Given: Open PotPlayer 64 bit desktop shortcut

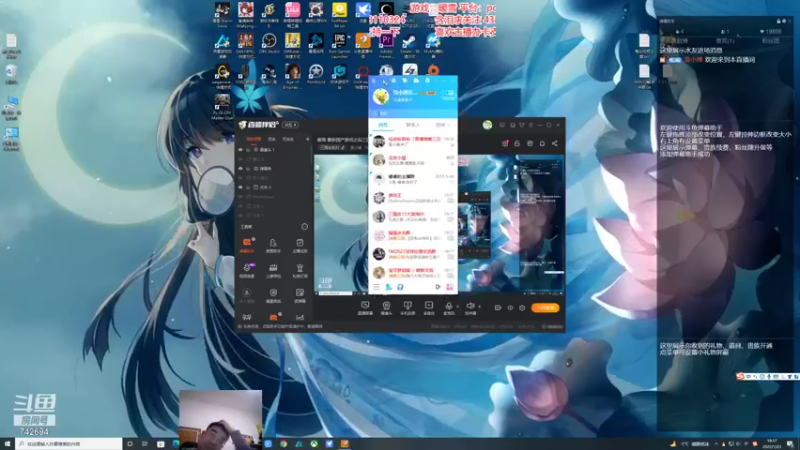Looking at the screenshot, I should click(x=339, y=14).
